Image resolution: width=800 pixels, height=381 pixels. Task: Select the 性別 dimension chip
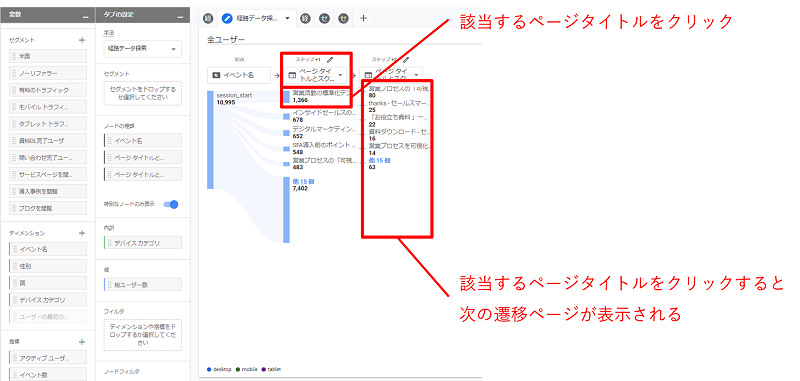(48, 266)
